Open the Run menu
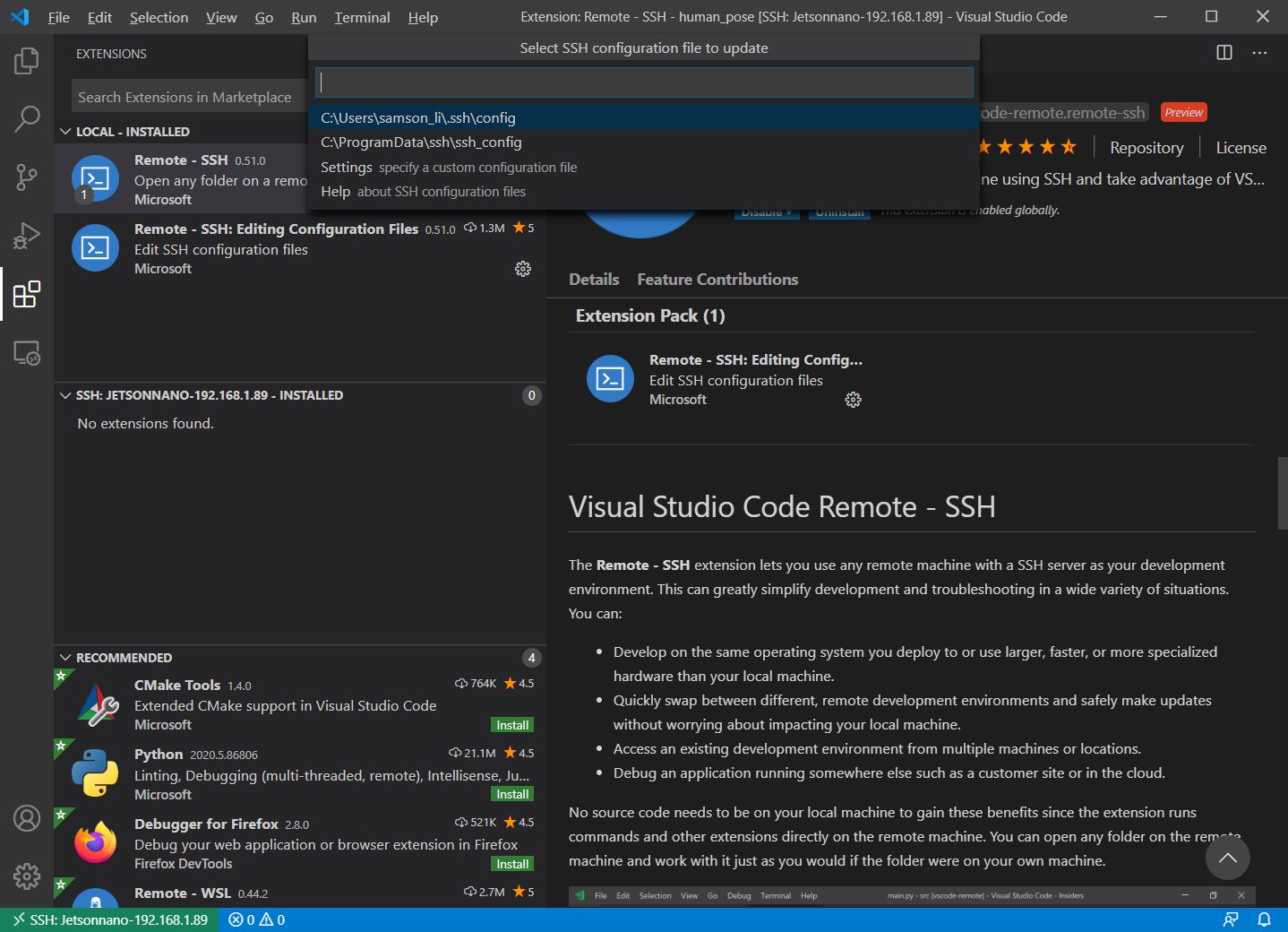This screenshot has height=932, width=1288. (x=304, y=17)
